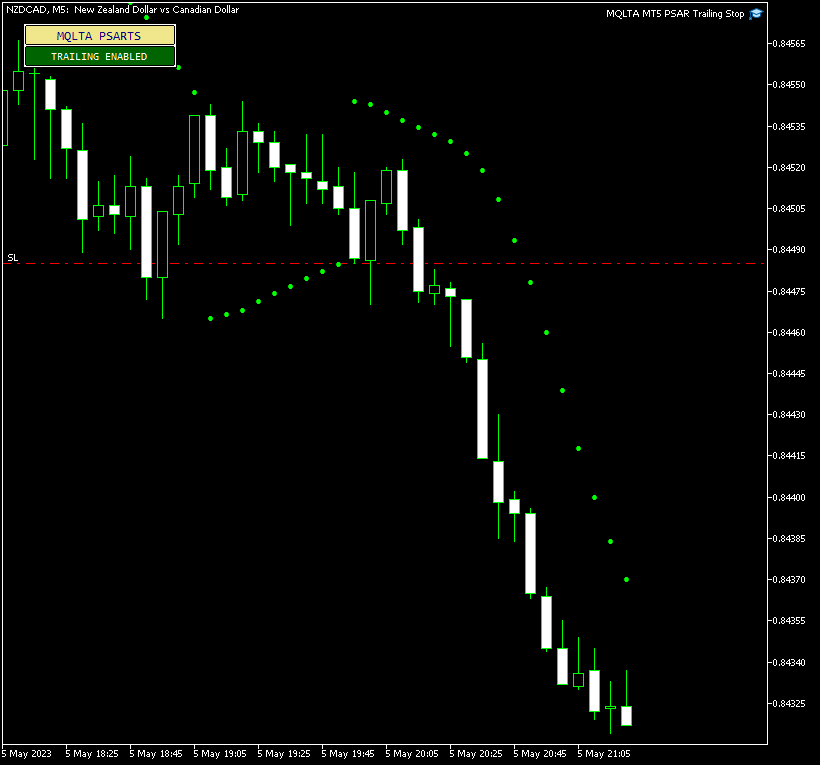Screen dimensions: 820x765
Task: Click the lowest rightmost green PSAR dot
Action: (x=627, y=579)
